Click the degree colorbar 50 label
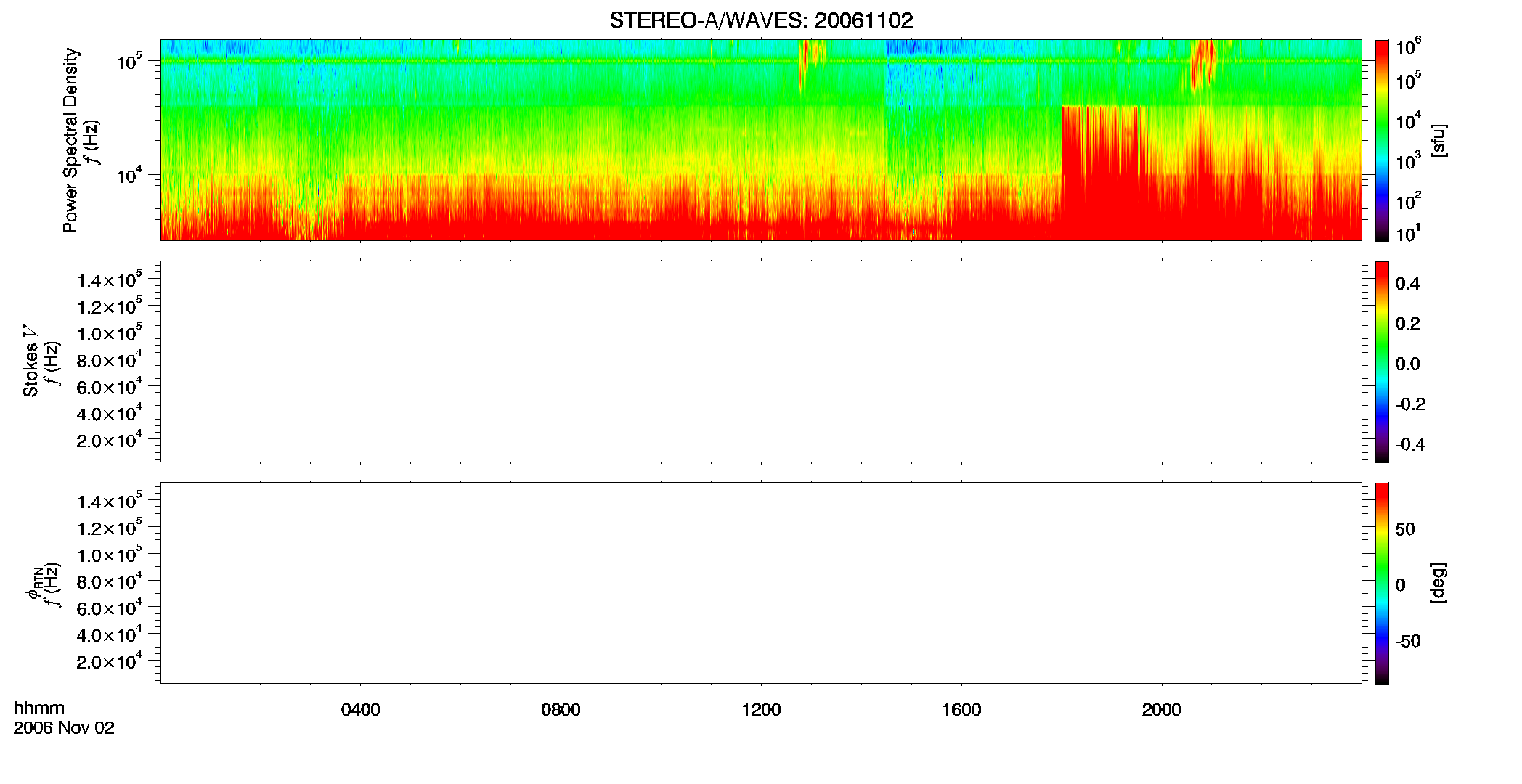The image size is (1522, 784). (x=1405, y=529)
